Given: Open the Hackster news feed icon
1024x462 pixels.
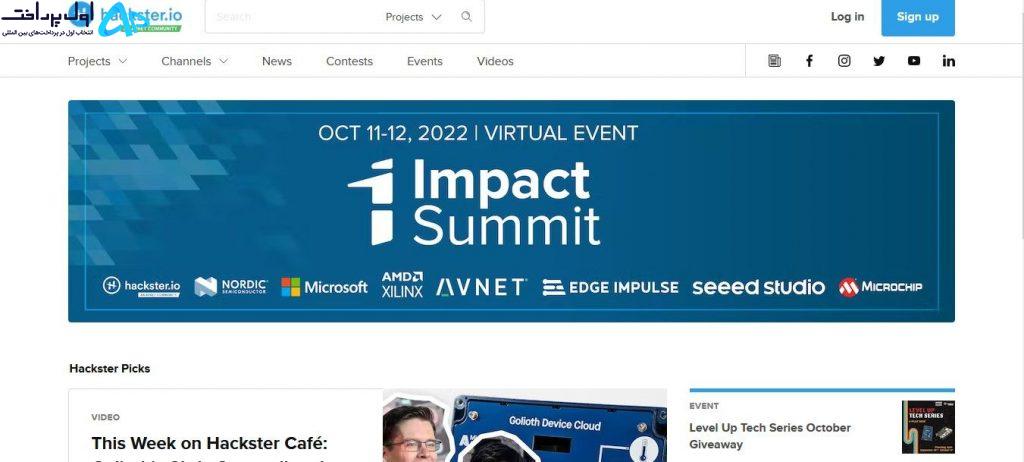Looking at the screenshot, I should tap(775, 61).
